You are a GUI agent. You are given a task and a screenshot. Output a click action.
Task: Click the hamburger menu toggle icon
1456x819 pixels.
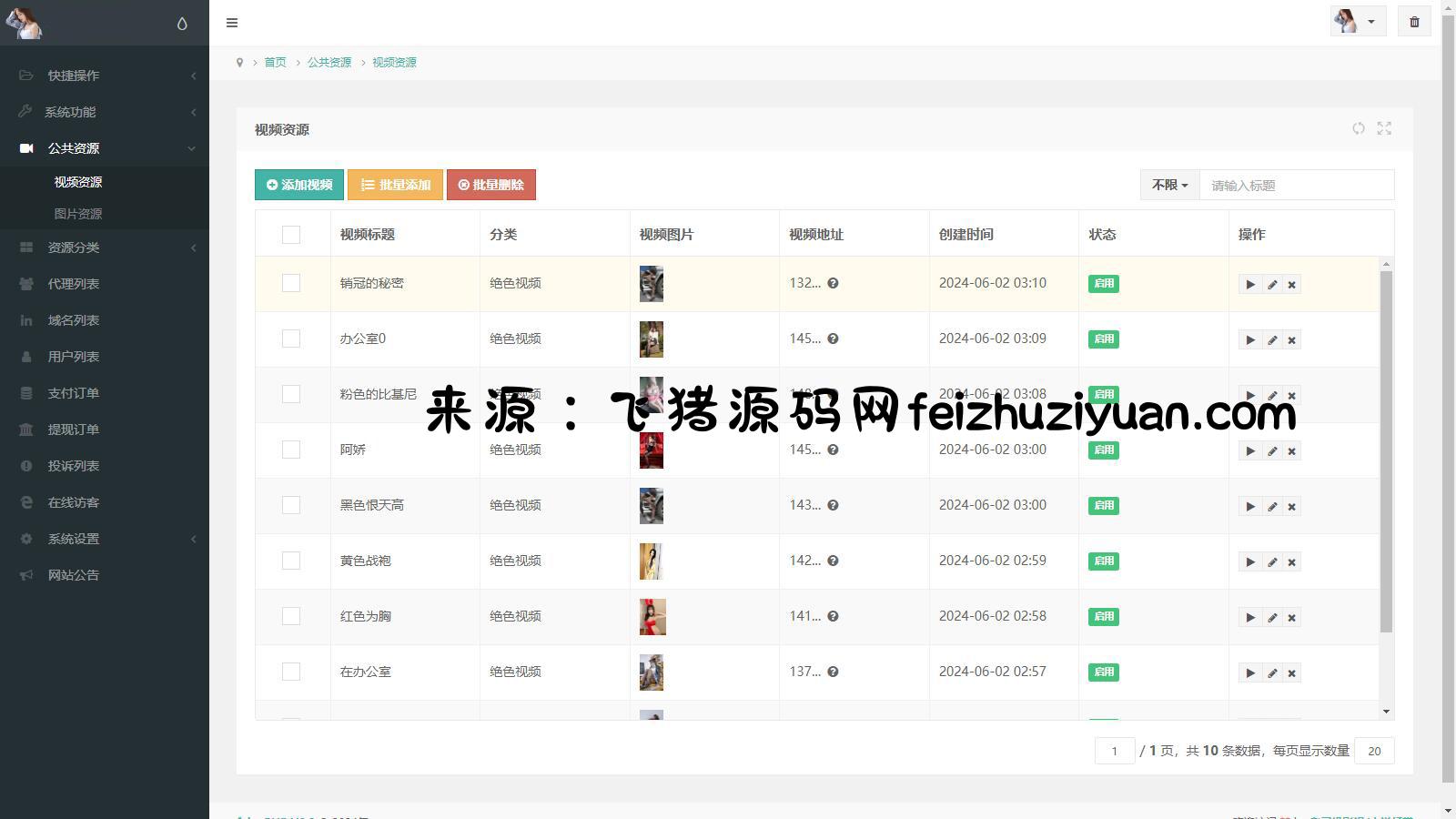pyautogui.click(x=232, y=23)
